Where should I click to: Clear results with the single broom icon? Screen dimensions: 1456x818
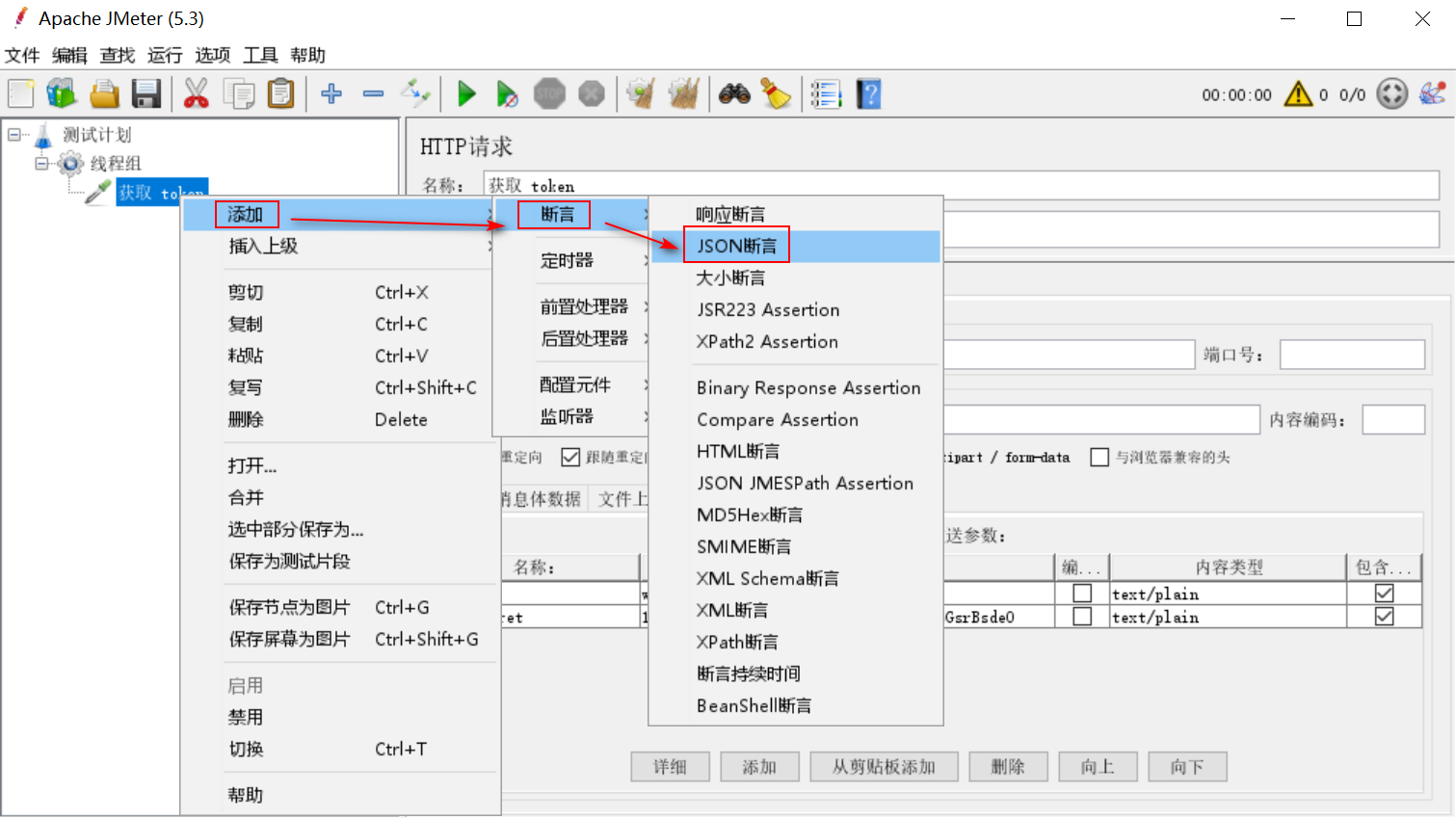pos(641,93)
